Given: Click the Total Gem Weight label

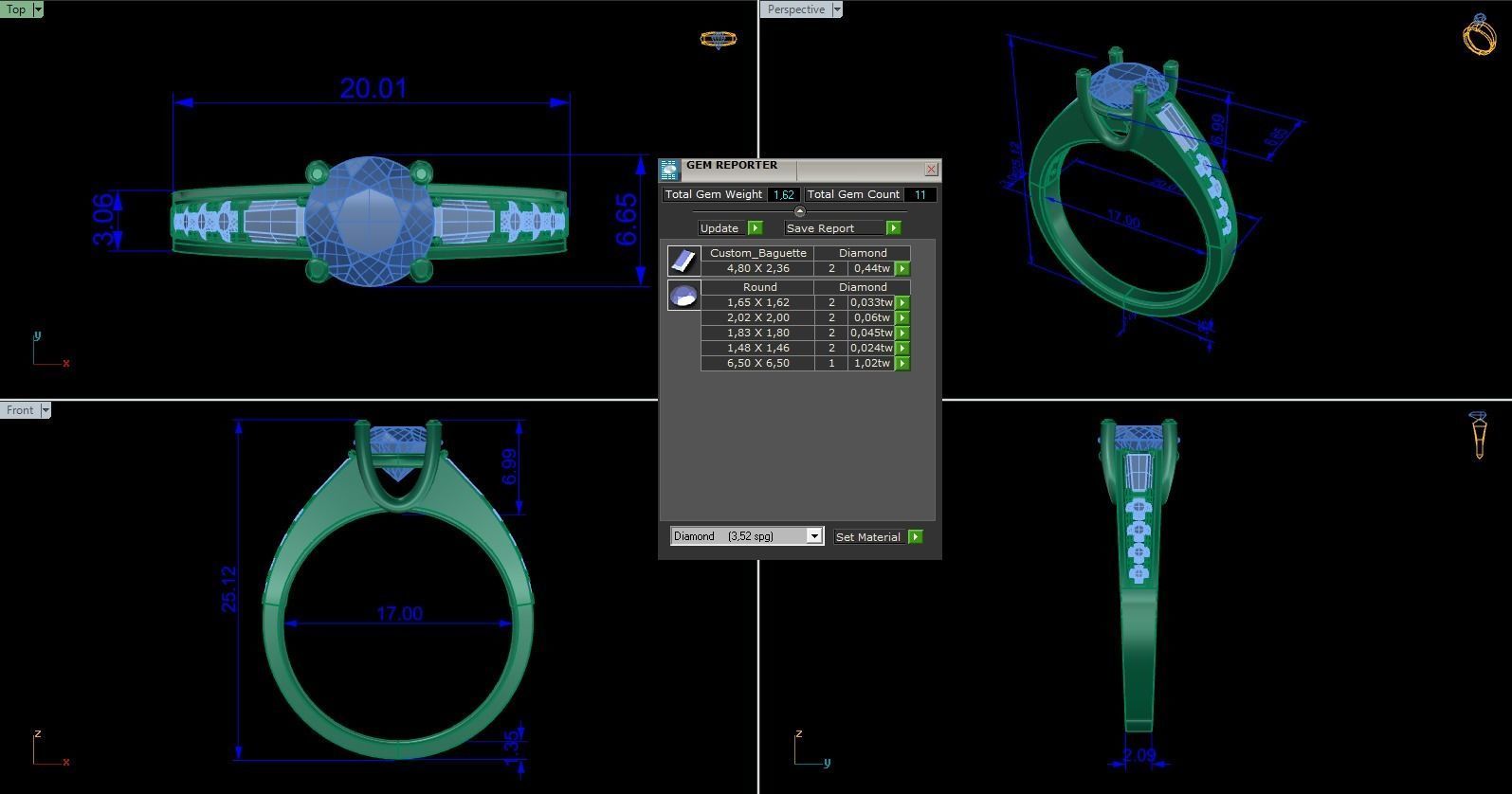Looking at the screenshot, I should (x=713, y=194).
